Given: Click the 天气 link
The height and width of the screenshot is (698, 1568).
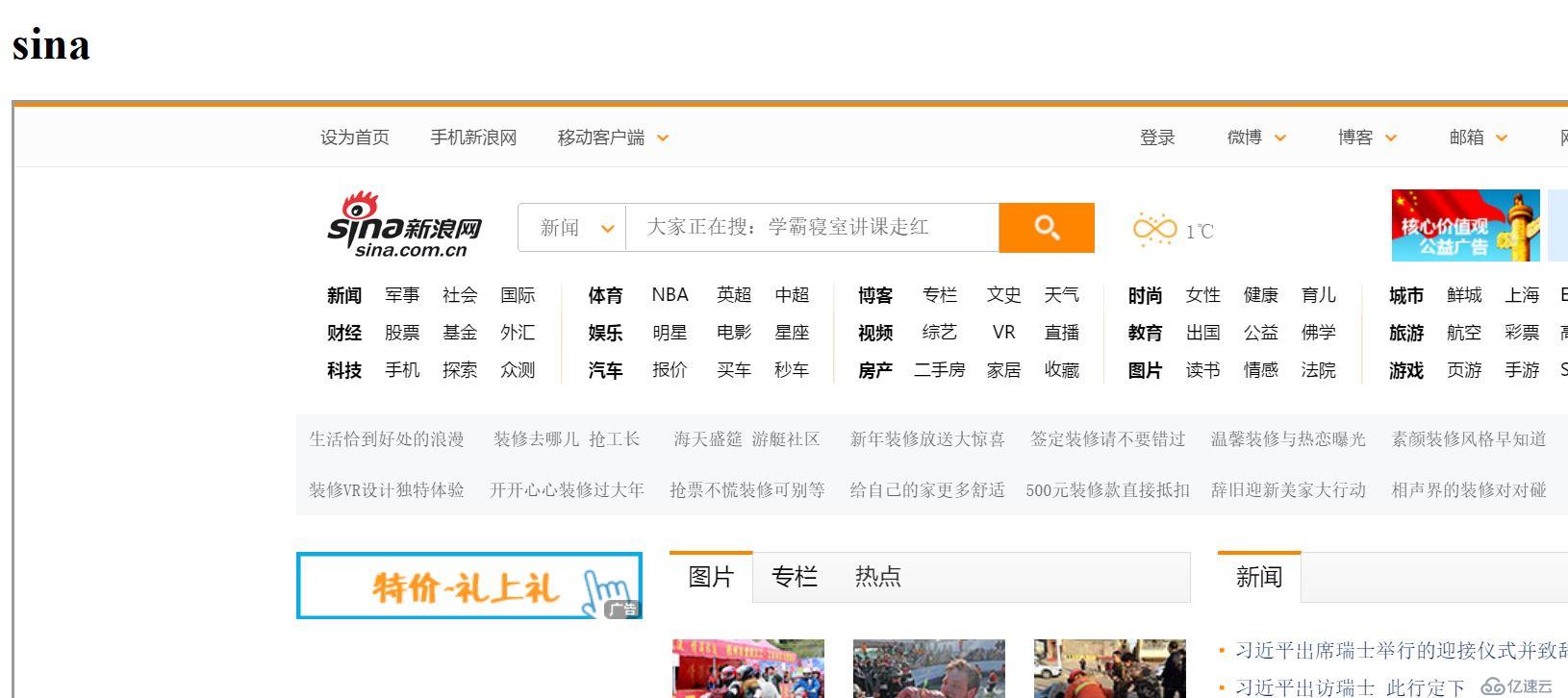Looking at the screenshot, I should pos(1062,295).
